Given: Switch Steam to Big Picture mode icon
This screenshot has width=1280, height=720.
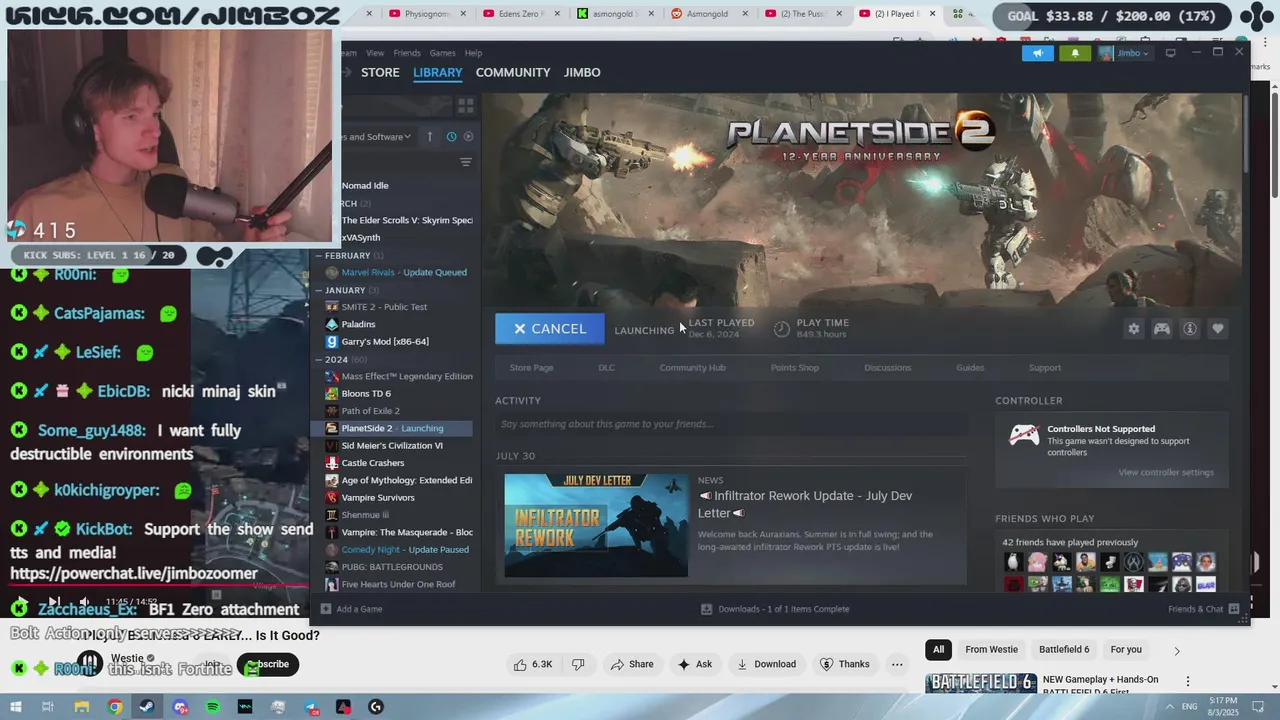Looking at the screenshot, I should tap(1170, 53).
